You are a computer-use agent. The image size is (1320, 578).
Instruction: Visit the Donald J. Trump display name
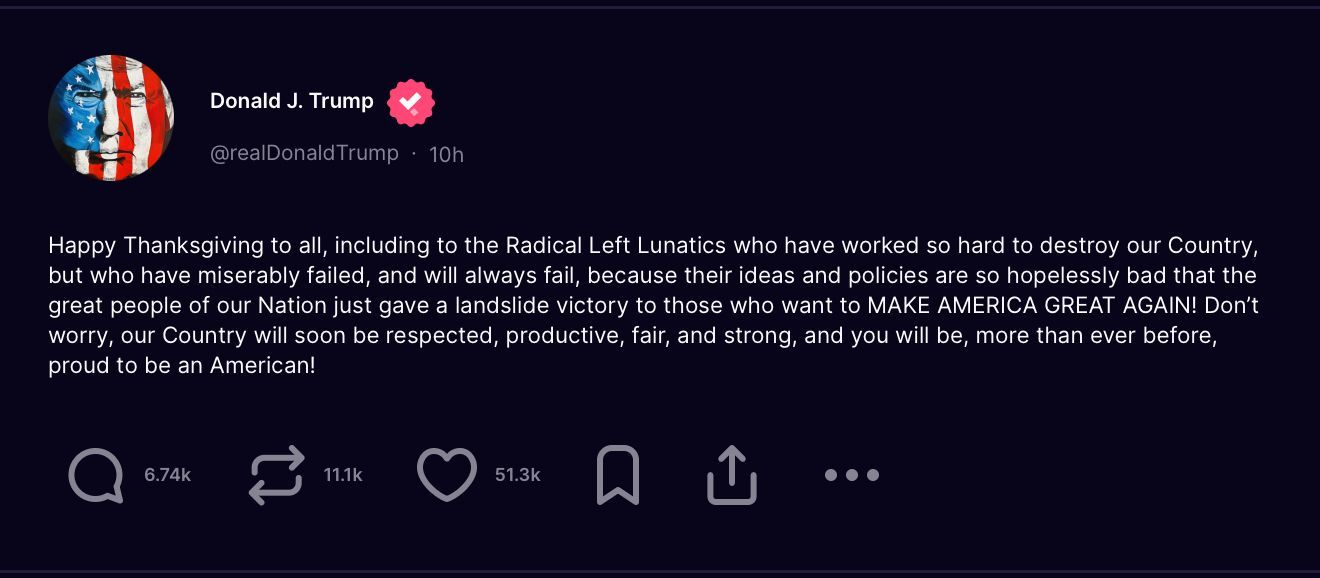point(292,101)
